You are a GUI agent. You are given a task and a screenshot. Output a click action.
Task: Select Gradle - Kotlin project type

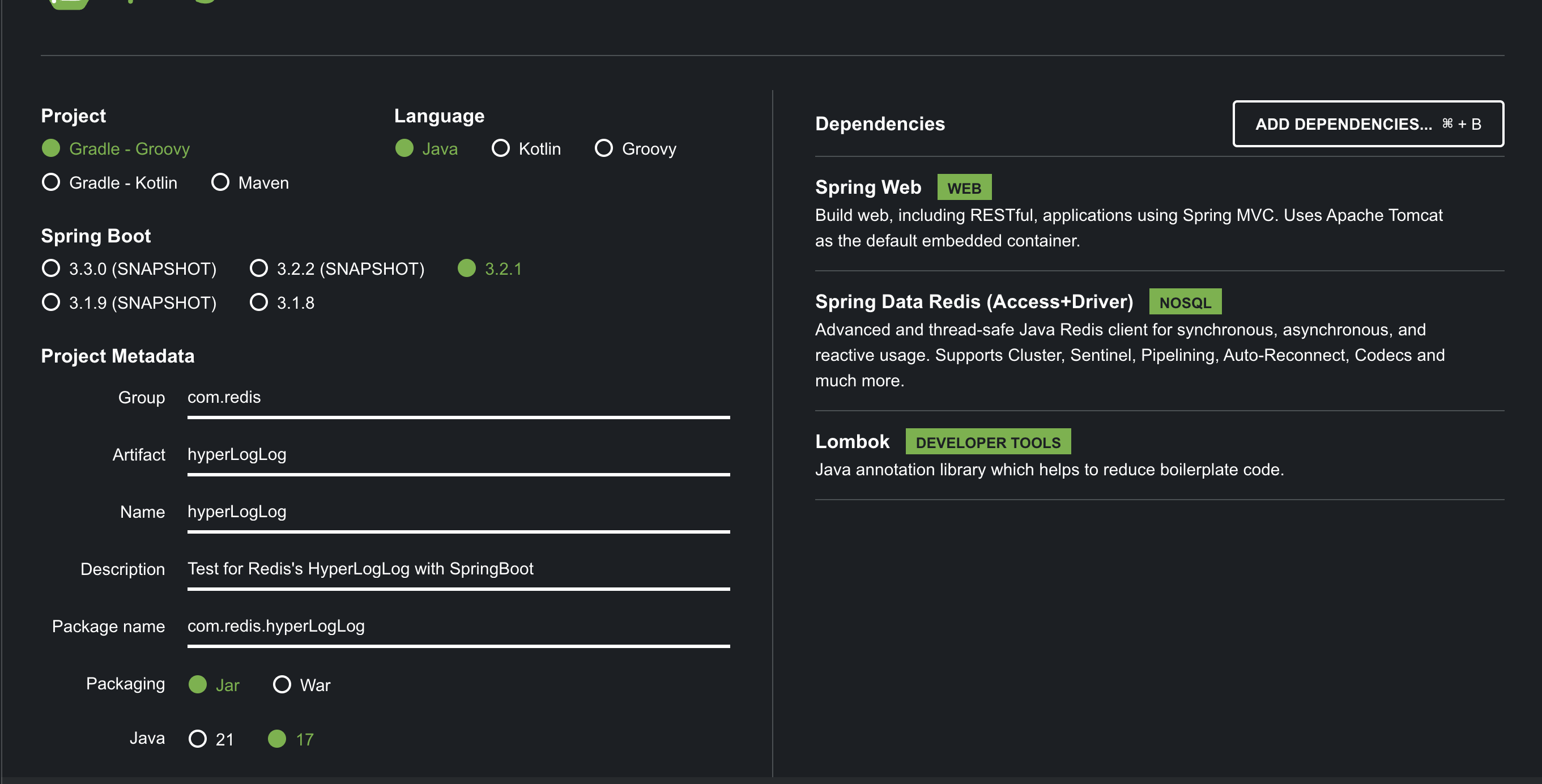click(x=109, y=182)
